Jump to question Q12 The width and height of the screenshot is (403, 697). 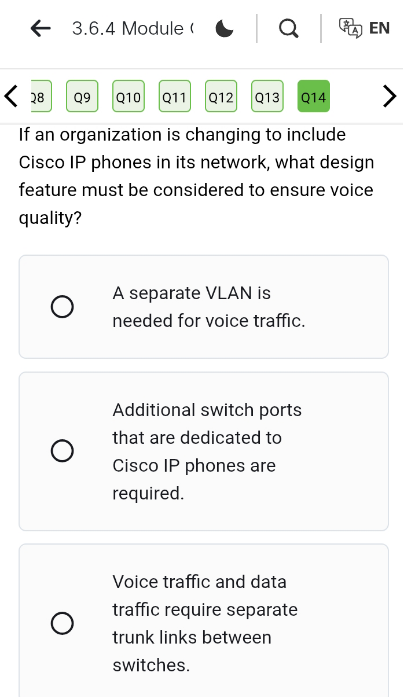click(221, 96)
